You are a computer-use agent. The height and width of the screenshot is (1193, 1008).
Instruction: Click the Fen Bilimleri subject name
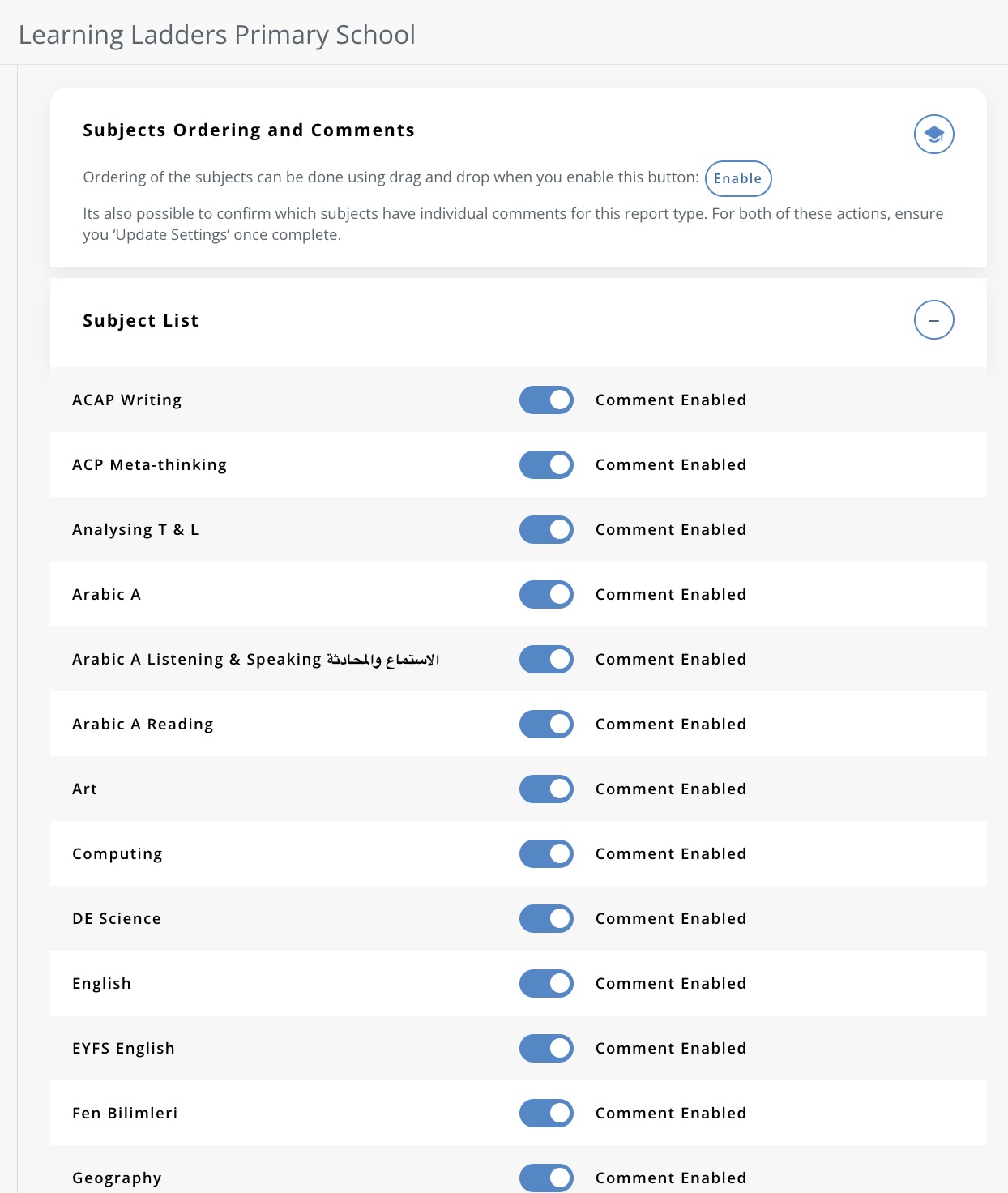125,1114
